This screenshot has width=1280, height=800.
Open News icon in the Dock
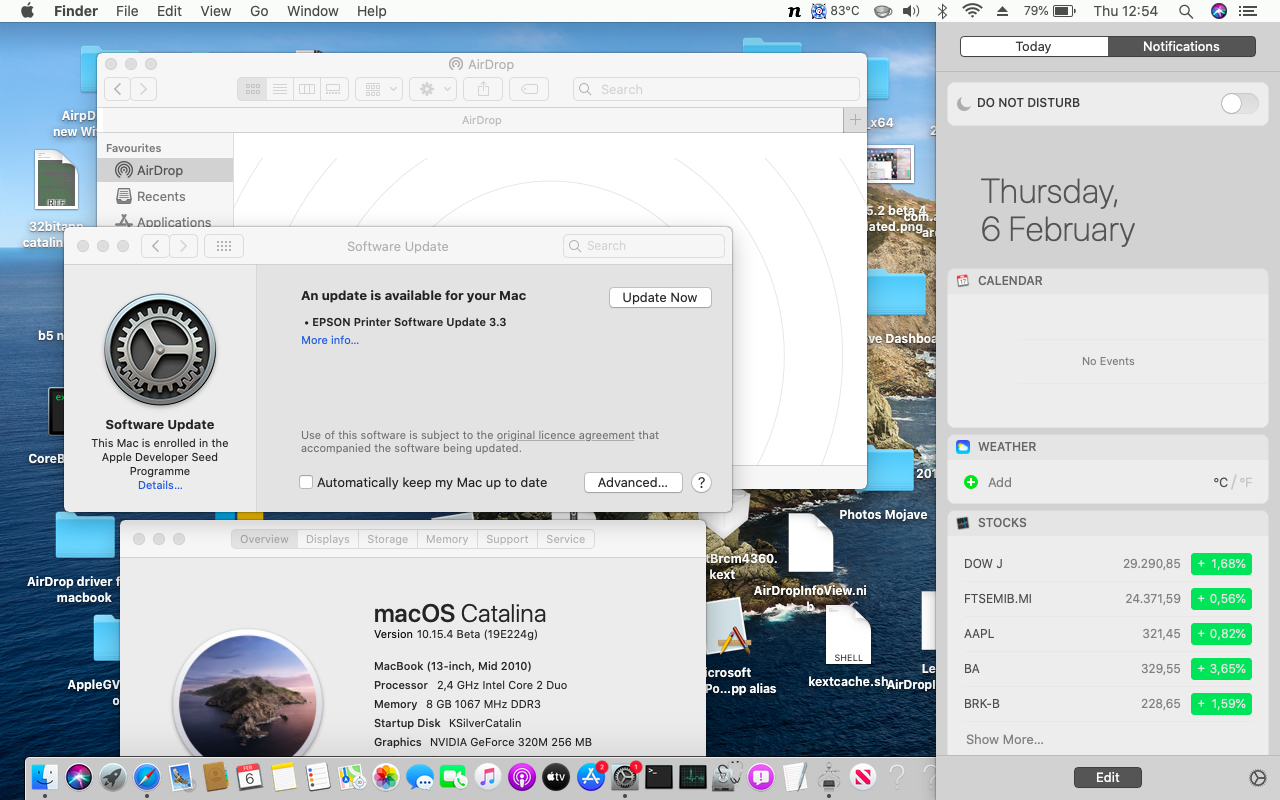click(863, 776)
